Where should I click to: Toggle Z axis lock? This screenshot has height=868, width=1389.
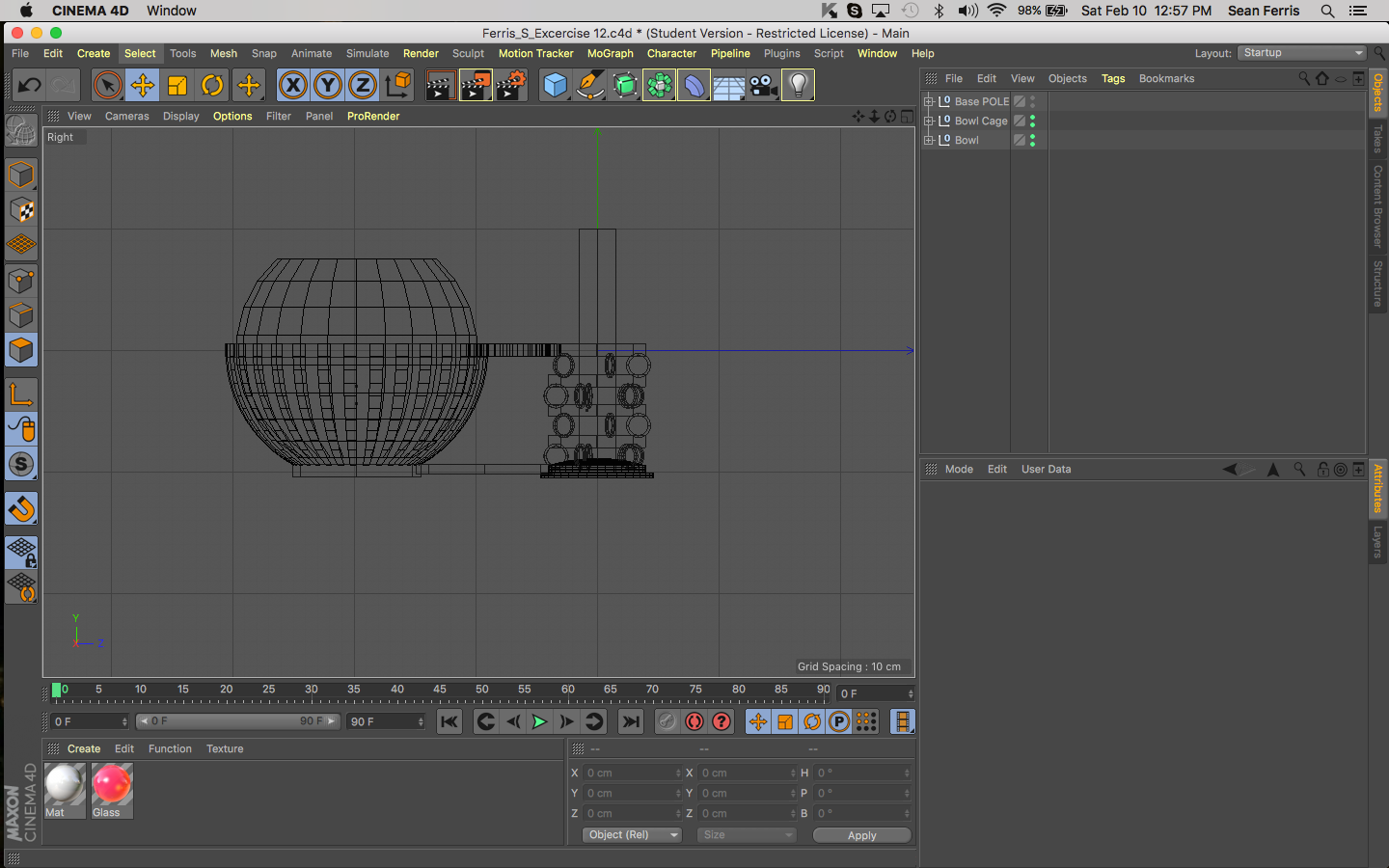coord(362,86)
